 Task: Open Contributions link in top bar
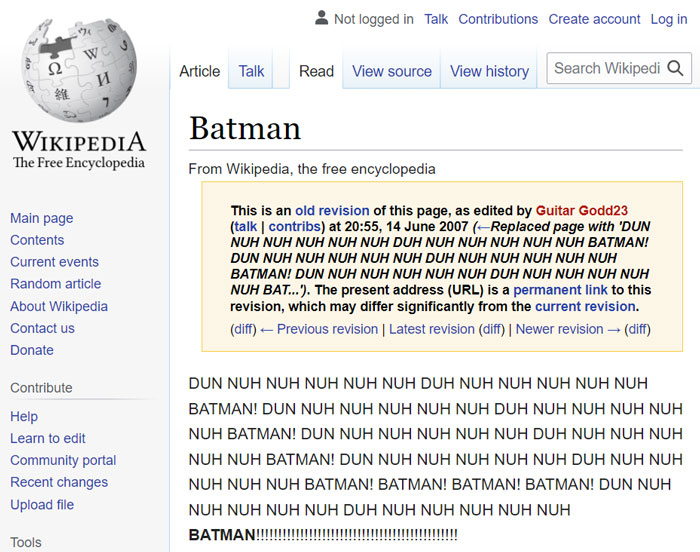click(x=498, y=19)
